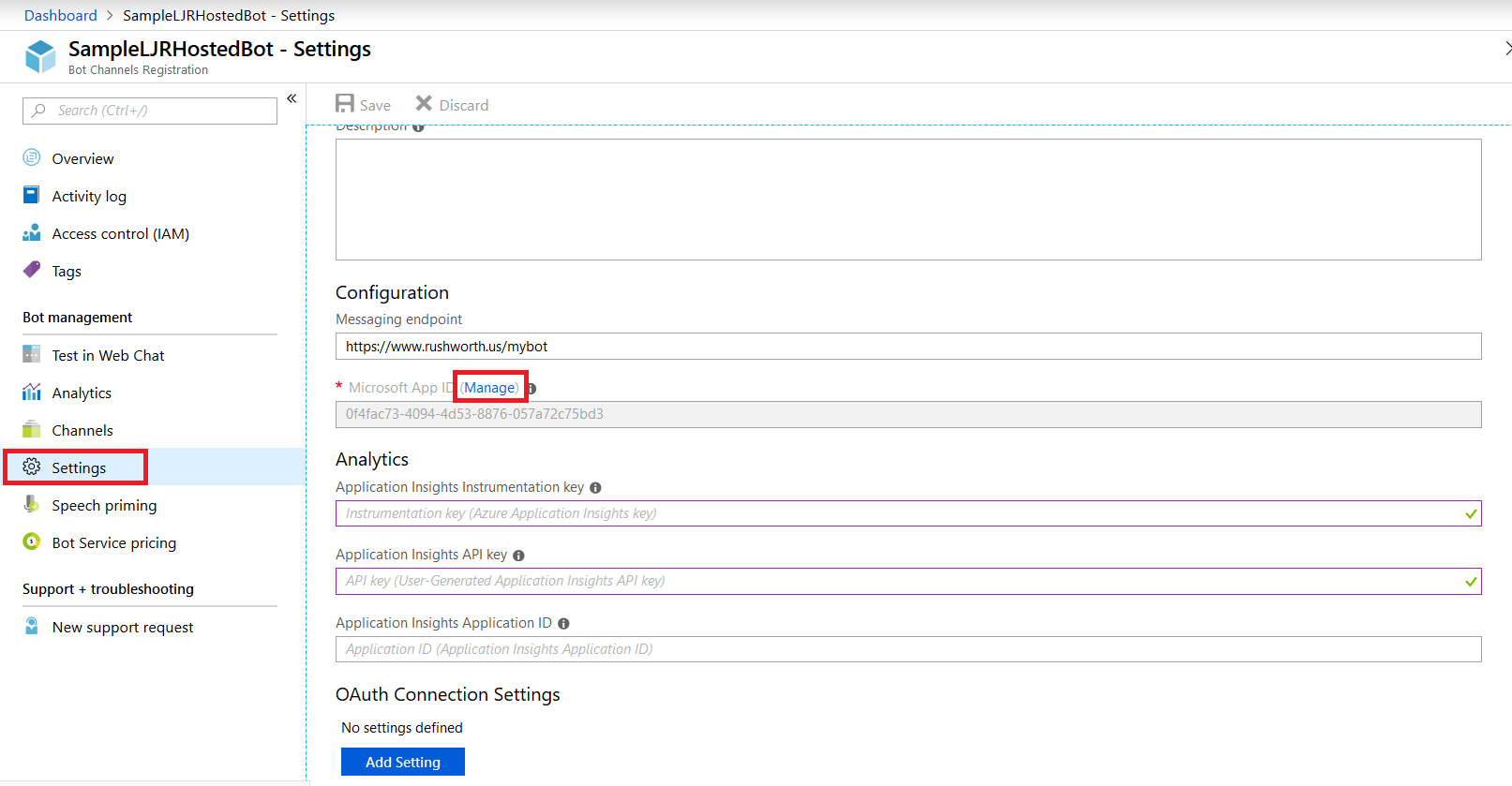Click SampleLJRHostedBot - Settings breadcrumb text

coord(229,15)
